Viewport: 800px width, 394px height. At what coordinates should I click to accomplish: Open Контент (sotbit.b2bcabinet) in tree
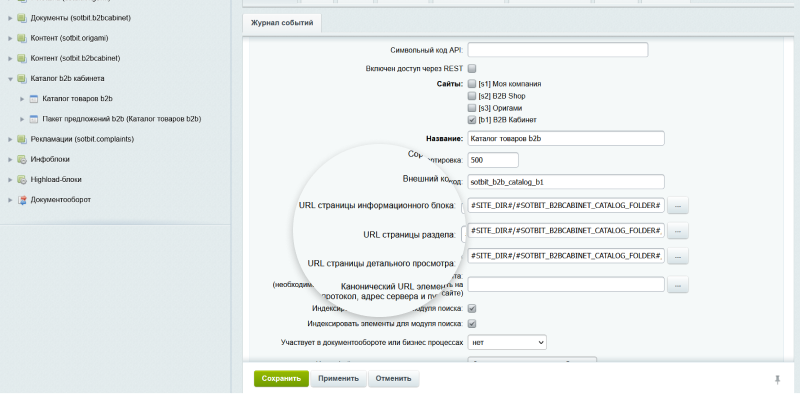tap(75, 59)
